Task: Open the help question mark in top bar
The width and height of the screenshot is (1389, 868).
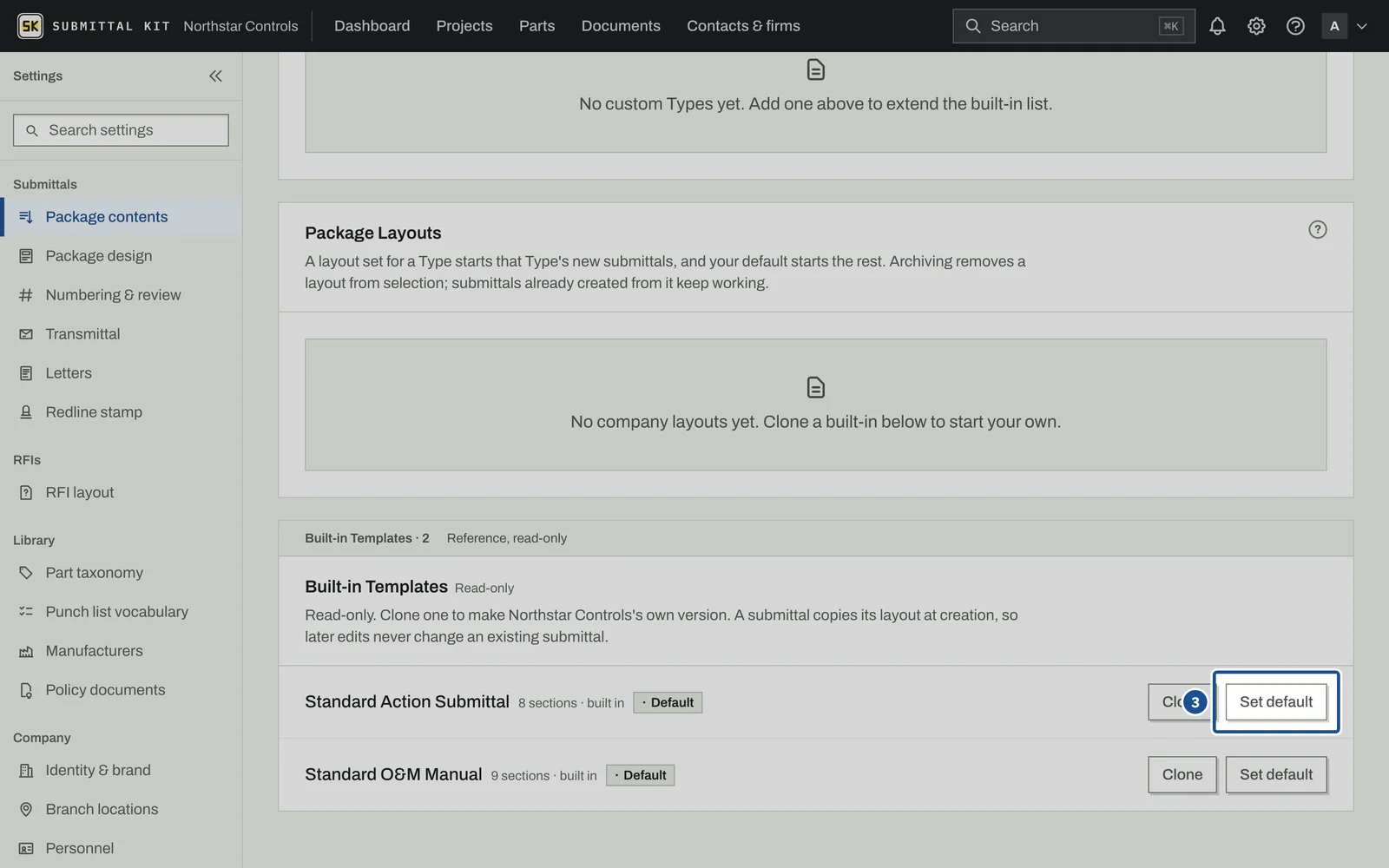Action: pos(1295,26)
